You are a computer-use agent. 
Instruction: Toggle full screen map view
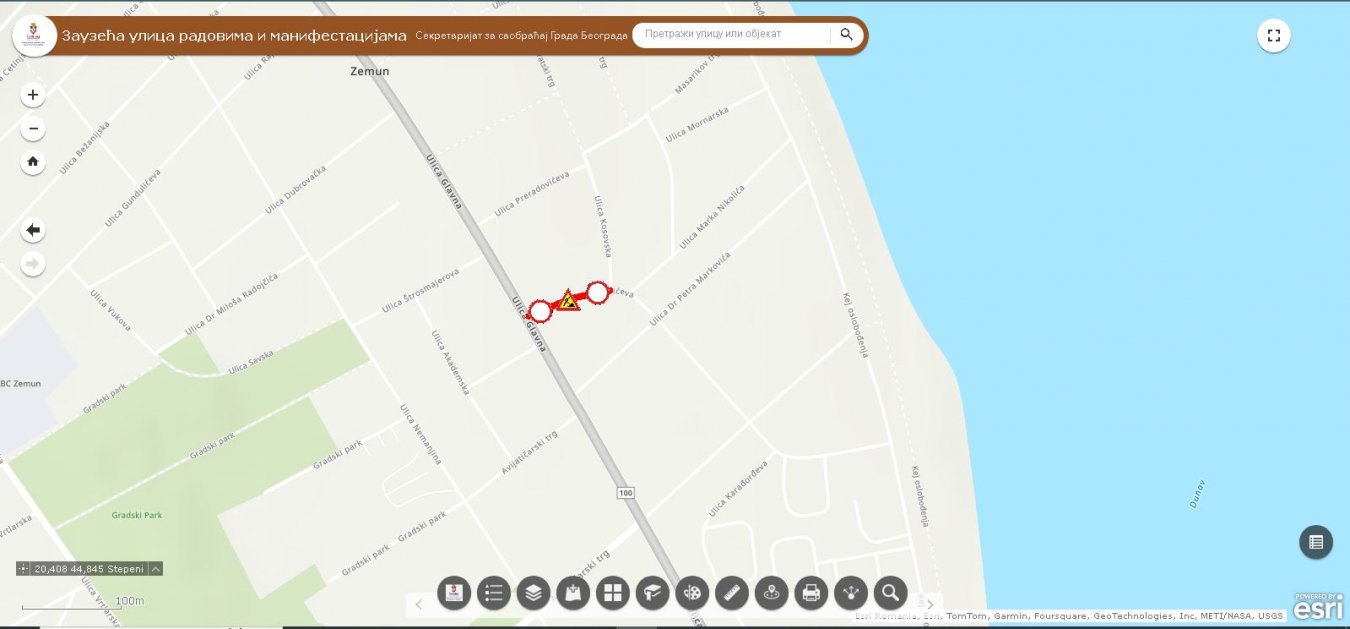(1273, 35)
